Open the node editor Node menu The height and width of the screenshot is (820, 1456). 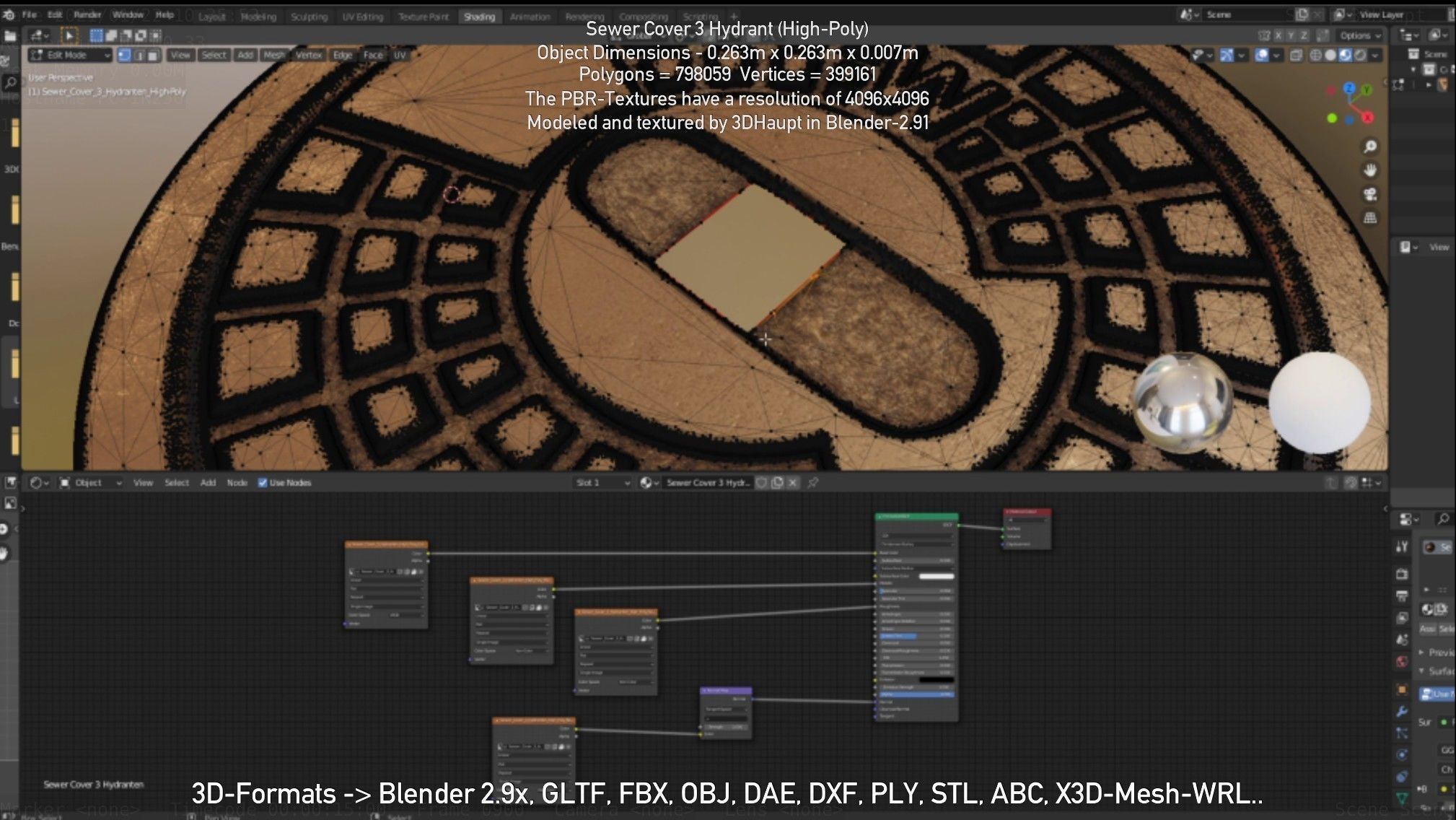(237, 483)
